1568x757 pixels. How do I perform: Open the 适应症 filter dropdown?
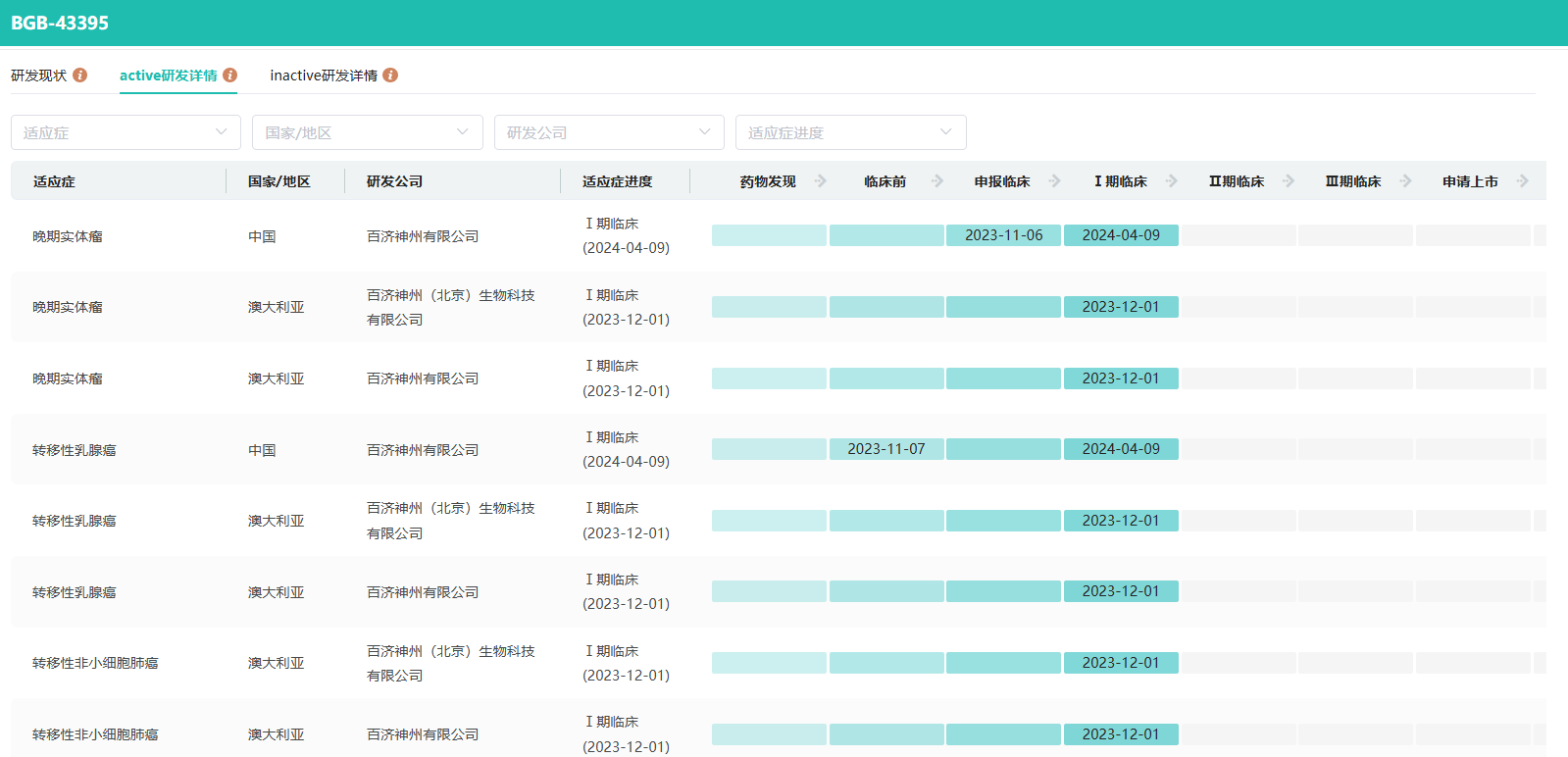coord(126,132)
